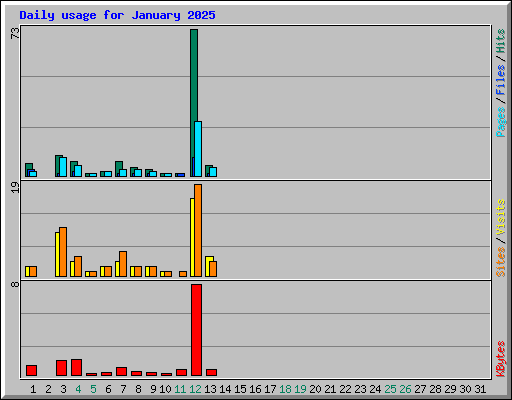The height and width of the screenshot is (400, 512).
Task: Click the red KBytes bar for day 4
Action: coord(76,368)
